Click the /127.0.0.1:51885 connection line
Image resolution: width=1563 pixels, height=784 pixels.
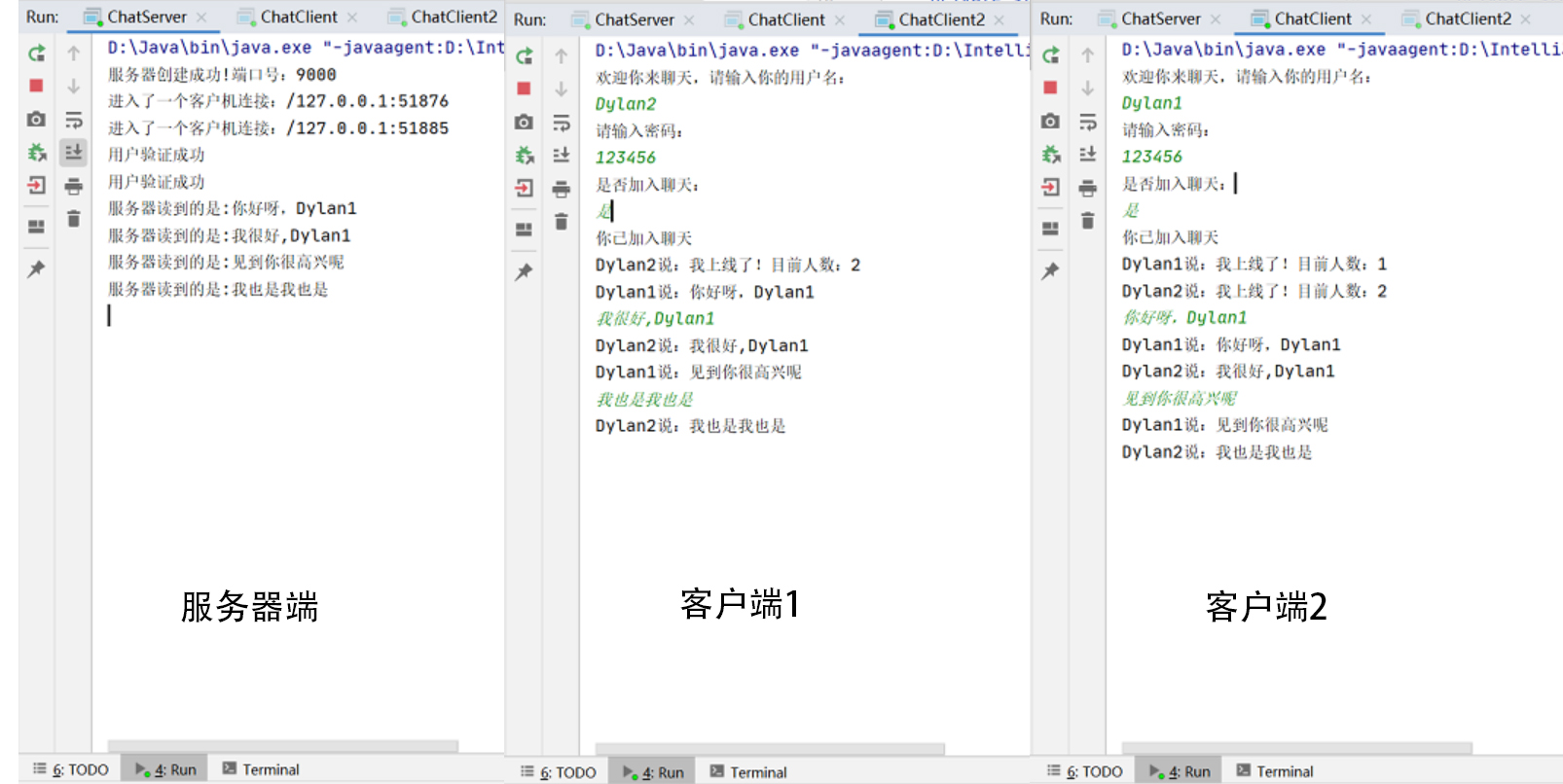coord(278,128)
